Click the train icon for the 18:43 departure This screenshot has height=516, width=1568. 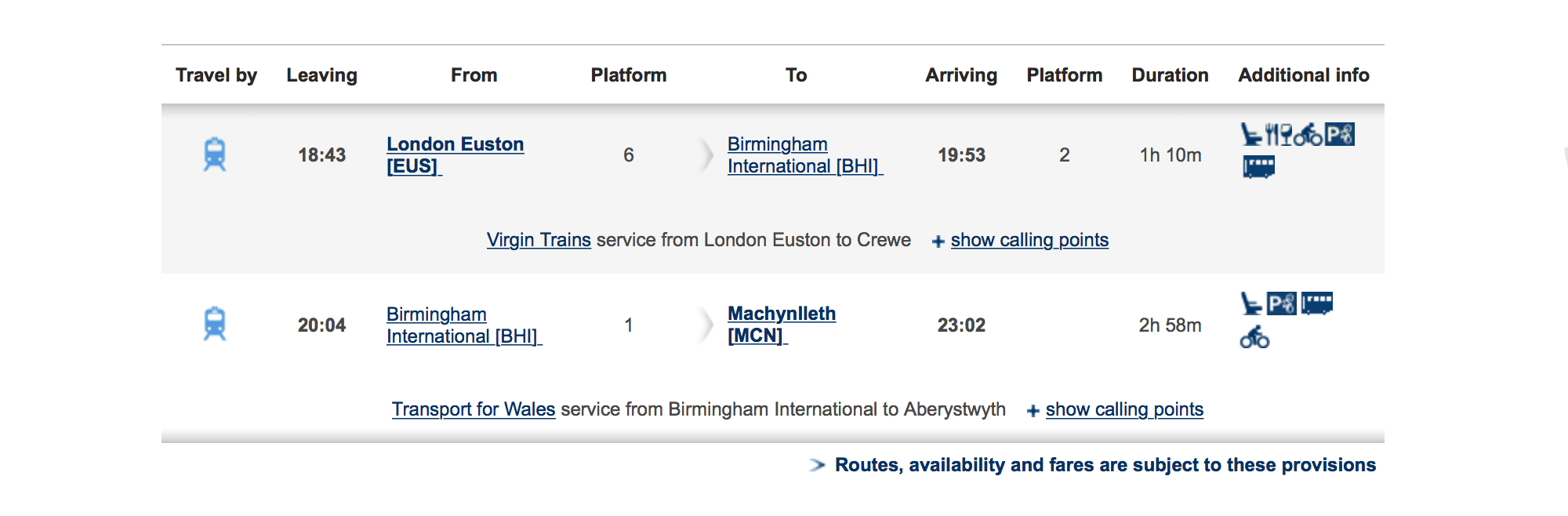coord(215,154)
